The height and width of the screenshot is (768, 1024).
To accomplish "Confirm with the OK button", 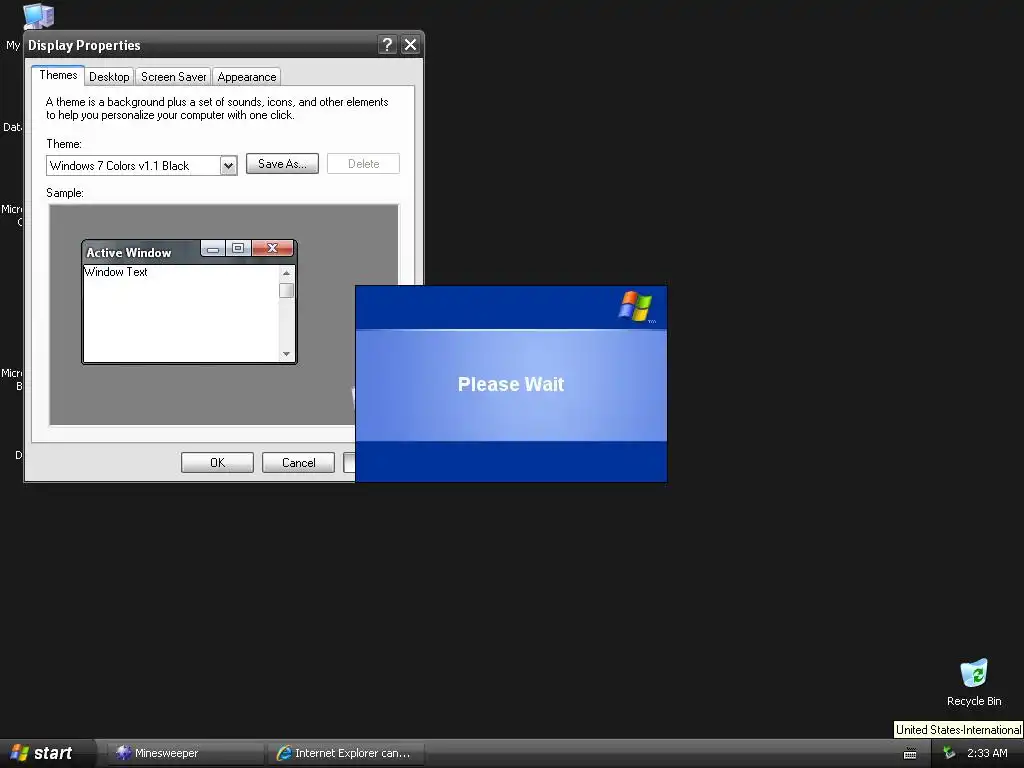I will tap(217, 462).
